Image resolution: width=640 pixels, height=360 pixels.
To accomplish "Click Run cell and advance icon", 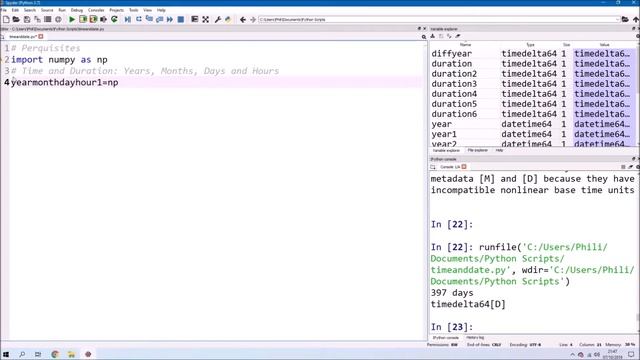I will [93, 19].
